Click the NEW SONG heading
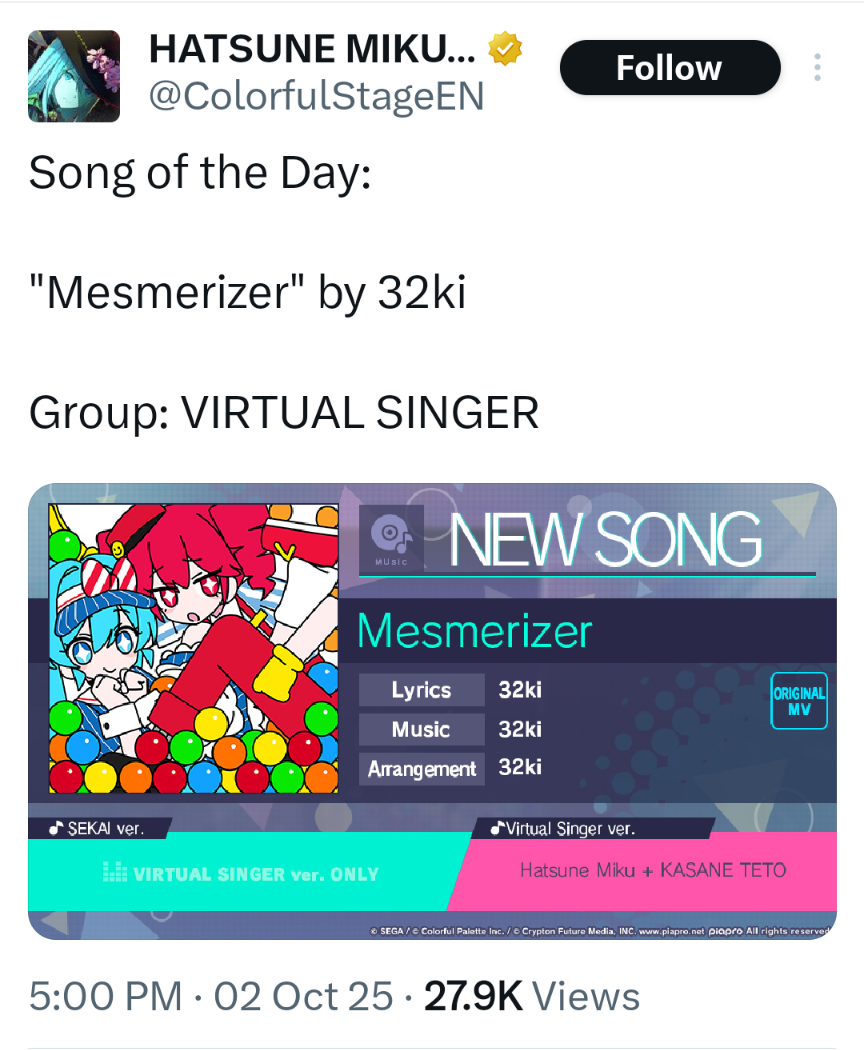This screenshot has height=1050, width=864. tap(605, 539)
